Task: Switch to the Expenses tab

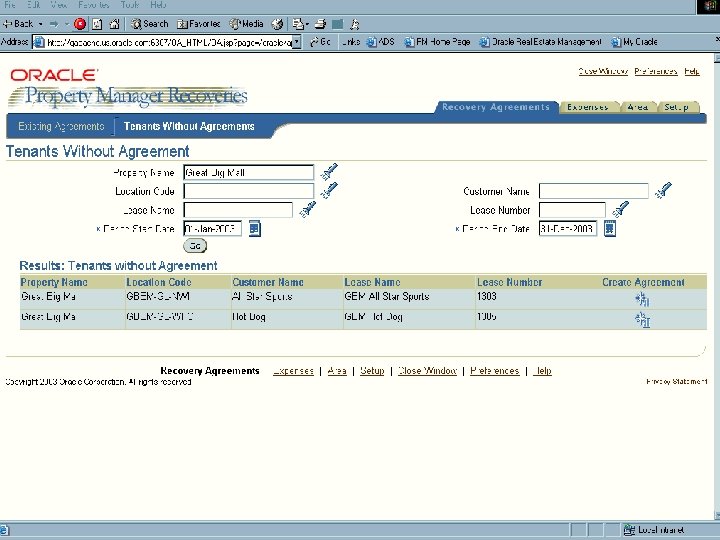Action: click(587, 107)
